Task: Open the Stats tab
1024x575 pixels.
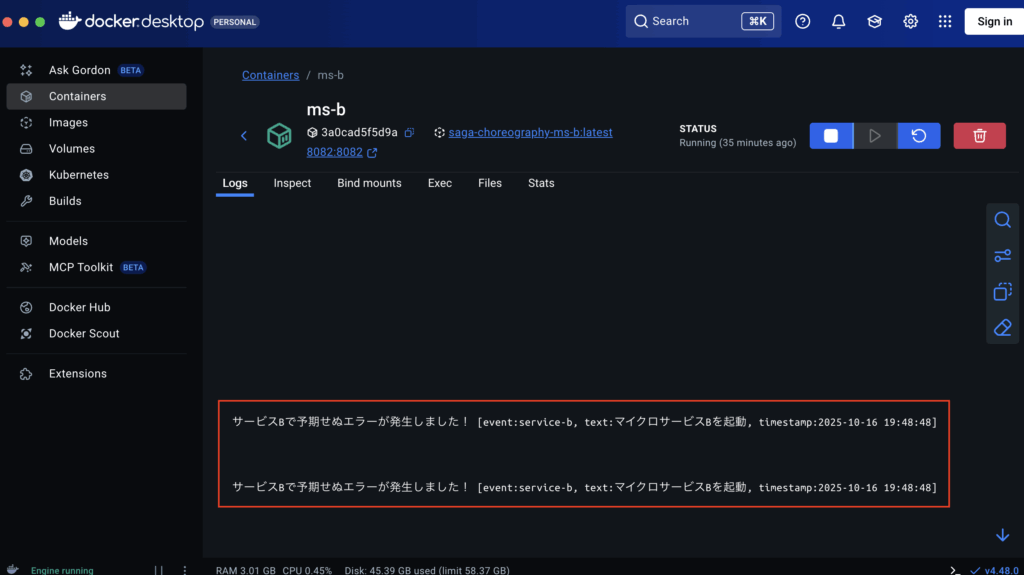Action: click(x=541, y=183)
